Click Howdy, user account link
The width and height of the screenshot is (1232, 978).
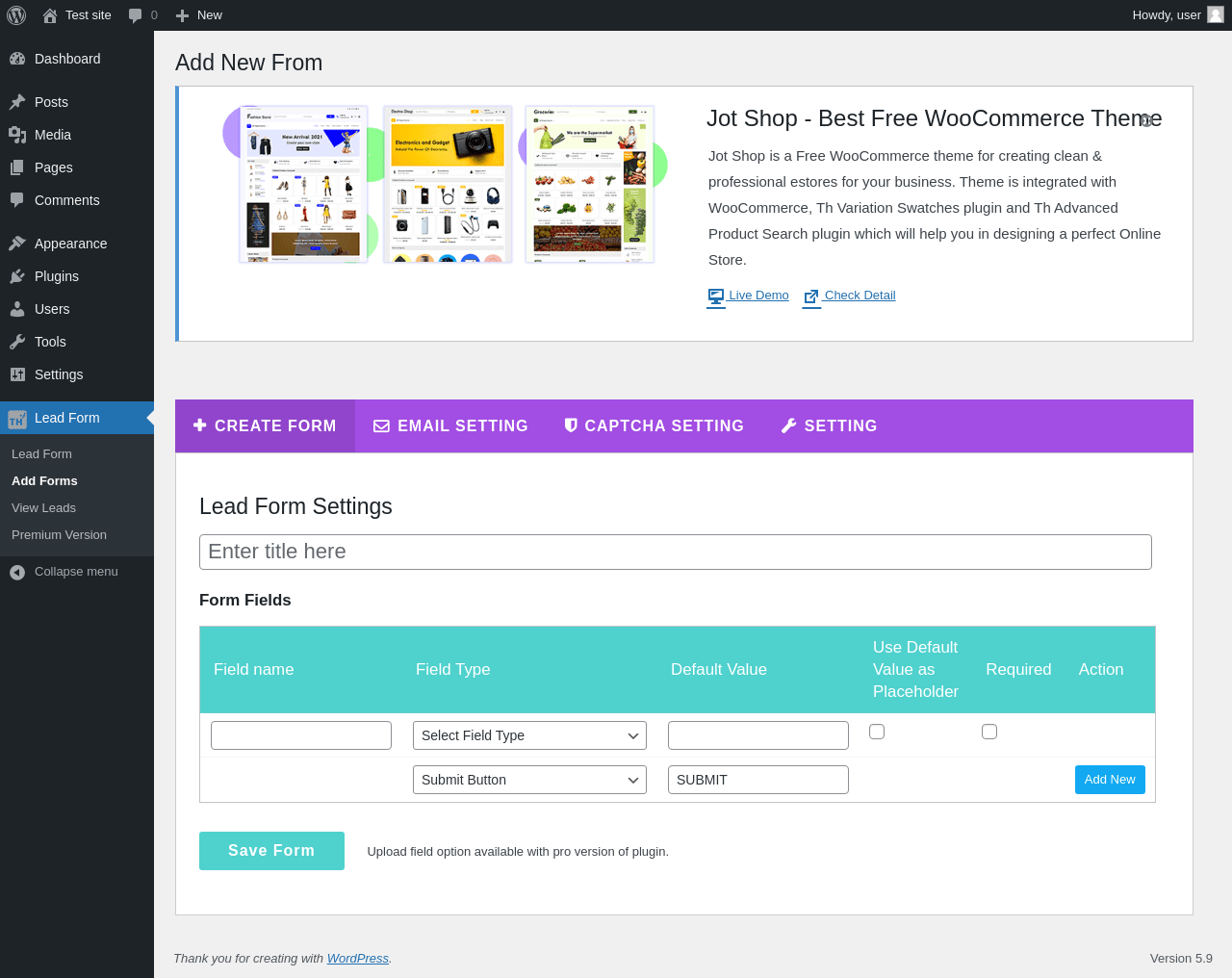1178,15
